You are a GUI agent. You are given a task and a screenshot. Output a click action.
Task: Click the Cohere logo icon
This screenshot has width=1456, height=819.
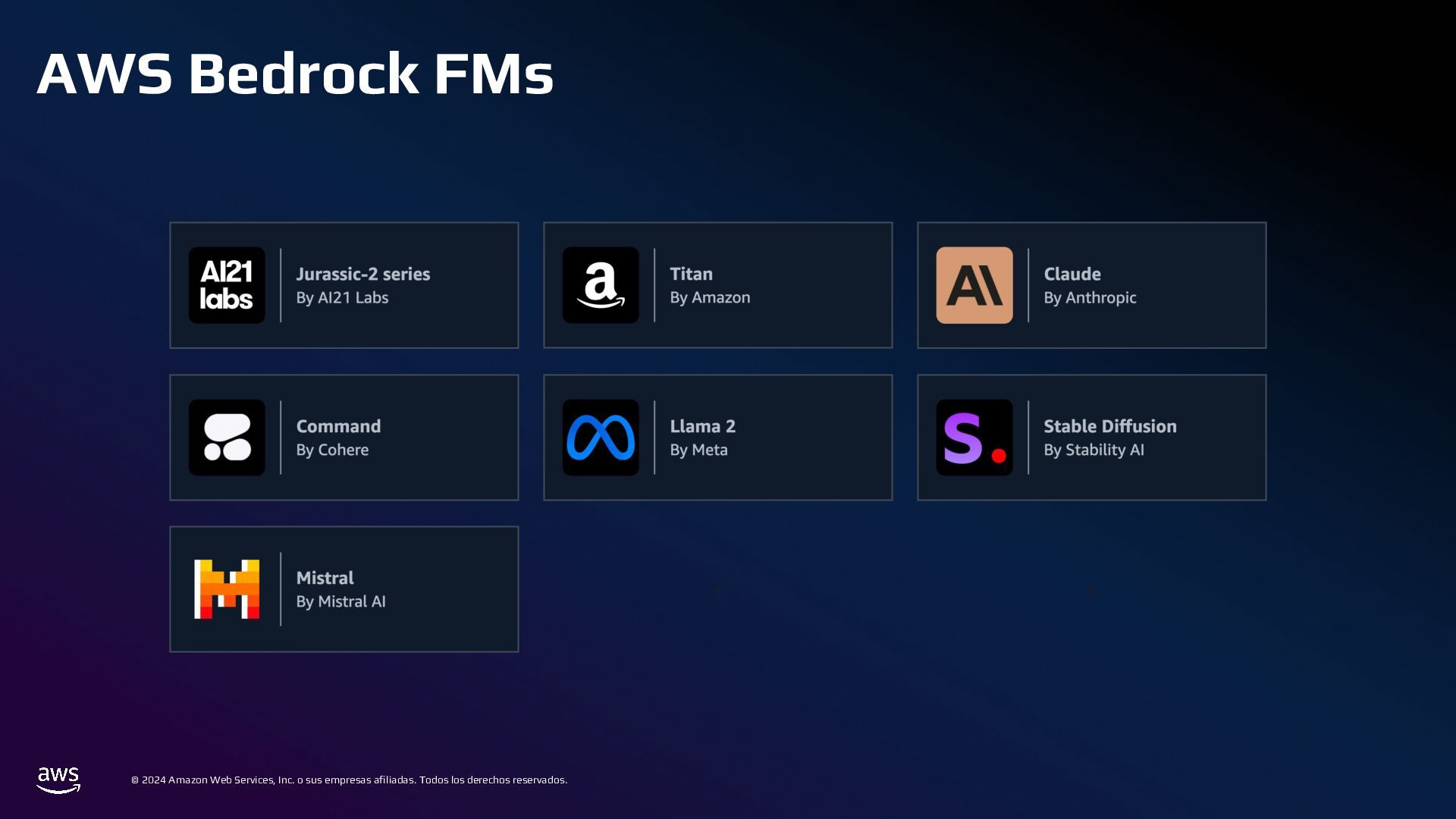click(x=227, y=438)
